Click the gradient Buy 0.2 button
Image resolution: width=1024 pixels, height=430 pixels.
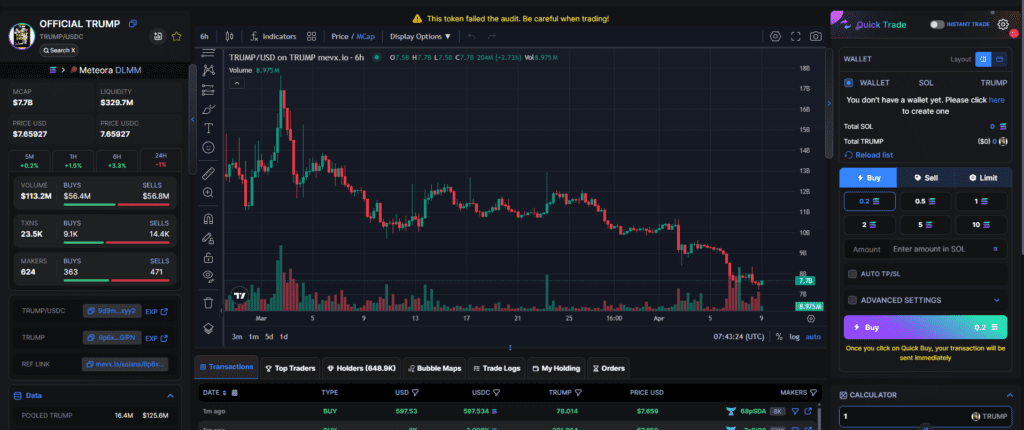925,327
